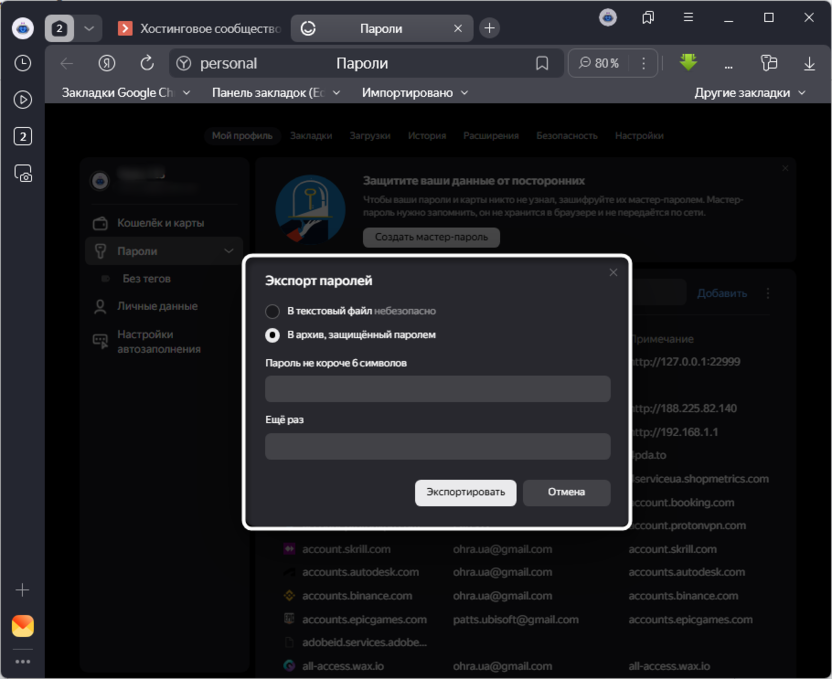
Task: Click the Alice assistant icon at top left
Action: pos(22,28)
